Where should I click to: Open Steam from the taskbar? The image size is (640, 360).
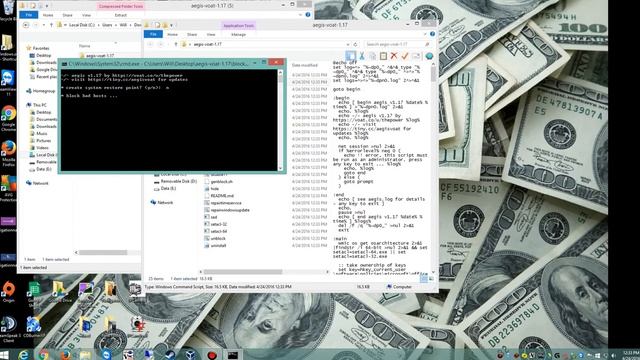click(x=170, y=355)
